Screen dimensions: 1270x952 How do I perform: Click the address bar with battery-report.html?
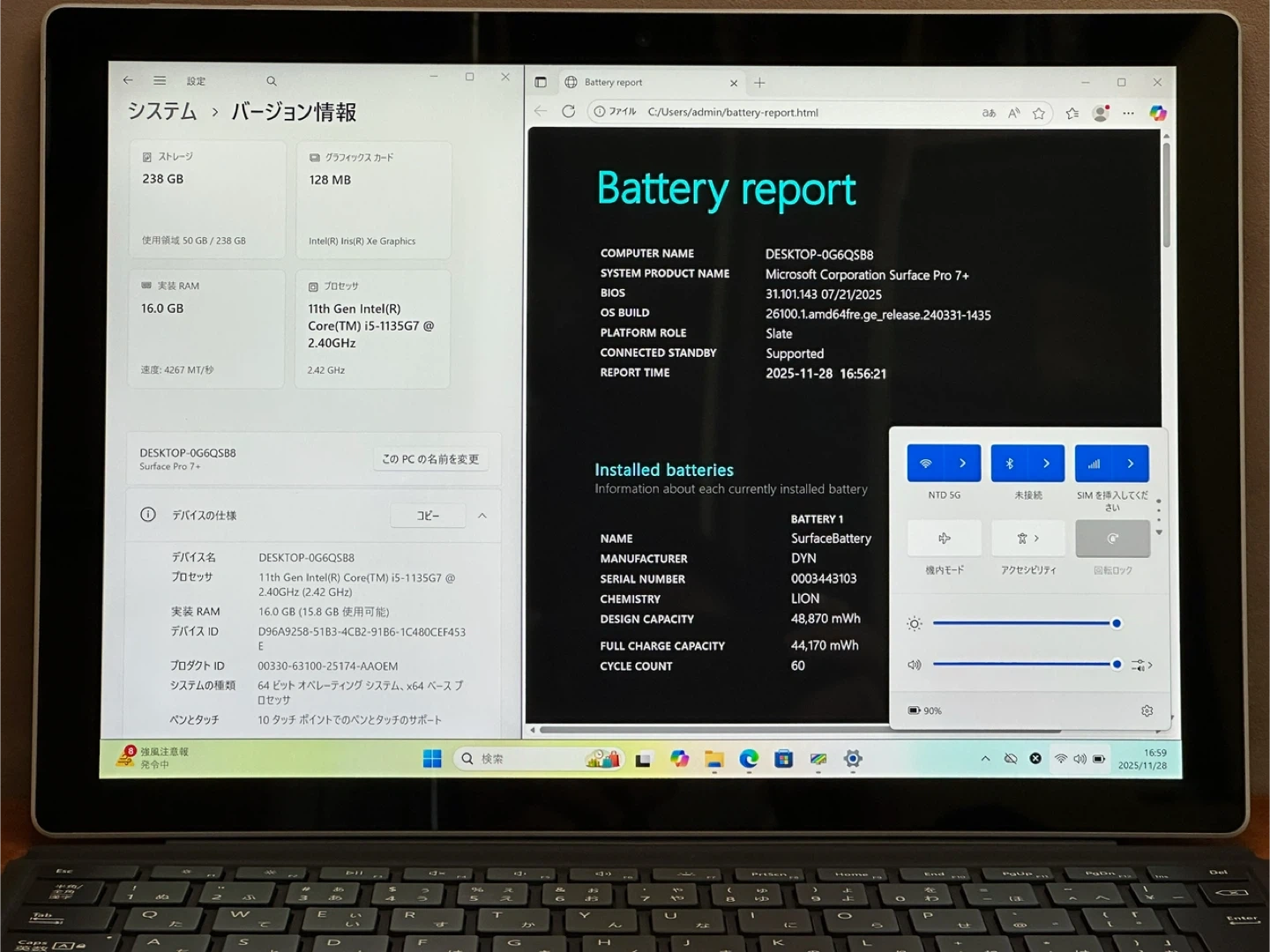794,113
